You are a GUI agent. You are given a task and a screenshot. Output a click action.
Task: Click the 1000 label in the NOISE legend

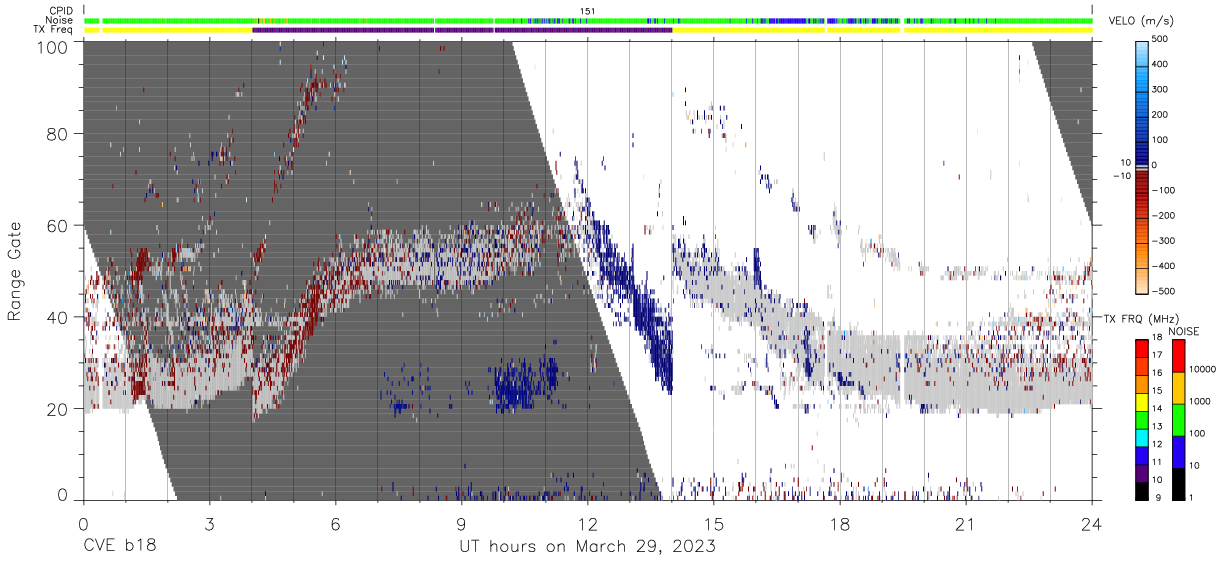coord(1199,401)
